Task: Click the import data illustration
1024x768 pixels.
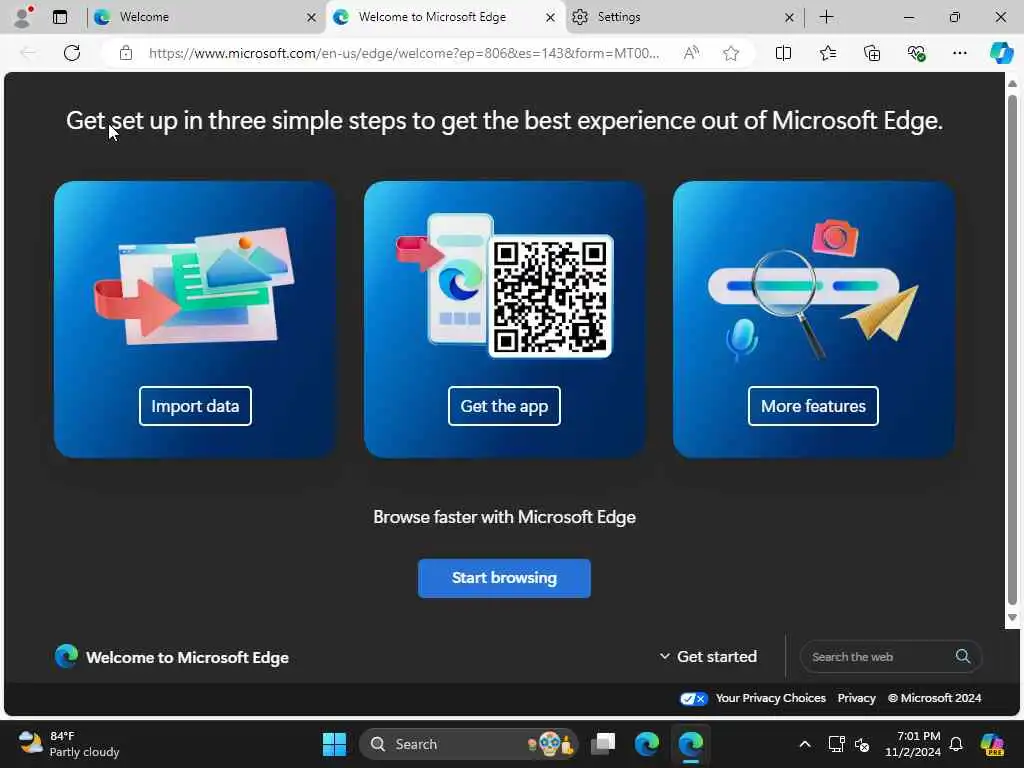Action: click(194, 285)
